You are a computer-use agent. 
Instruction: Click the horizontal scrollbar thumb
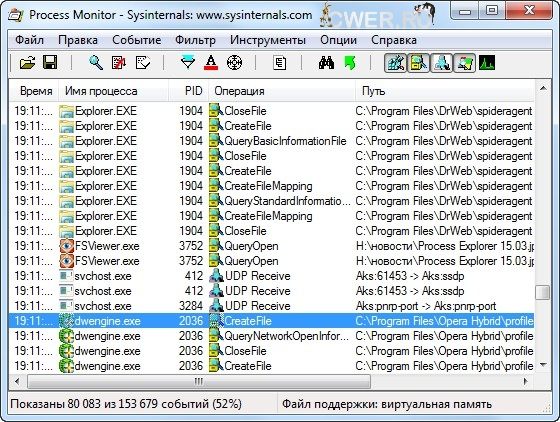point(199,381)
